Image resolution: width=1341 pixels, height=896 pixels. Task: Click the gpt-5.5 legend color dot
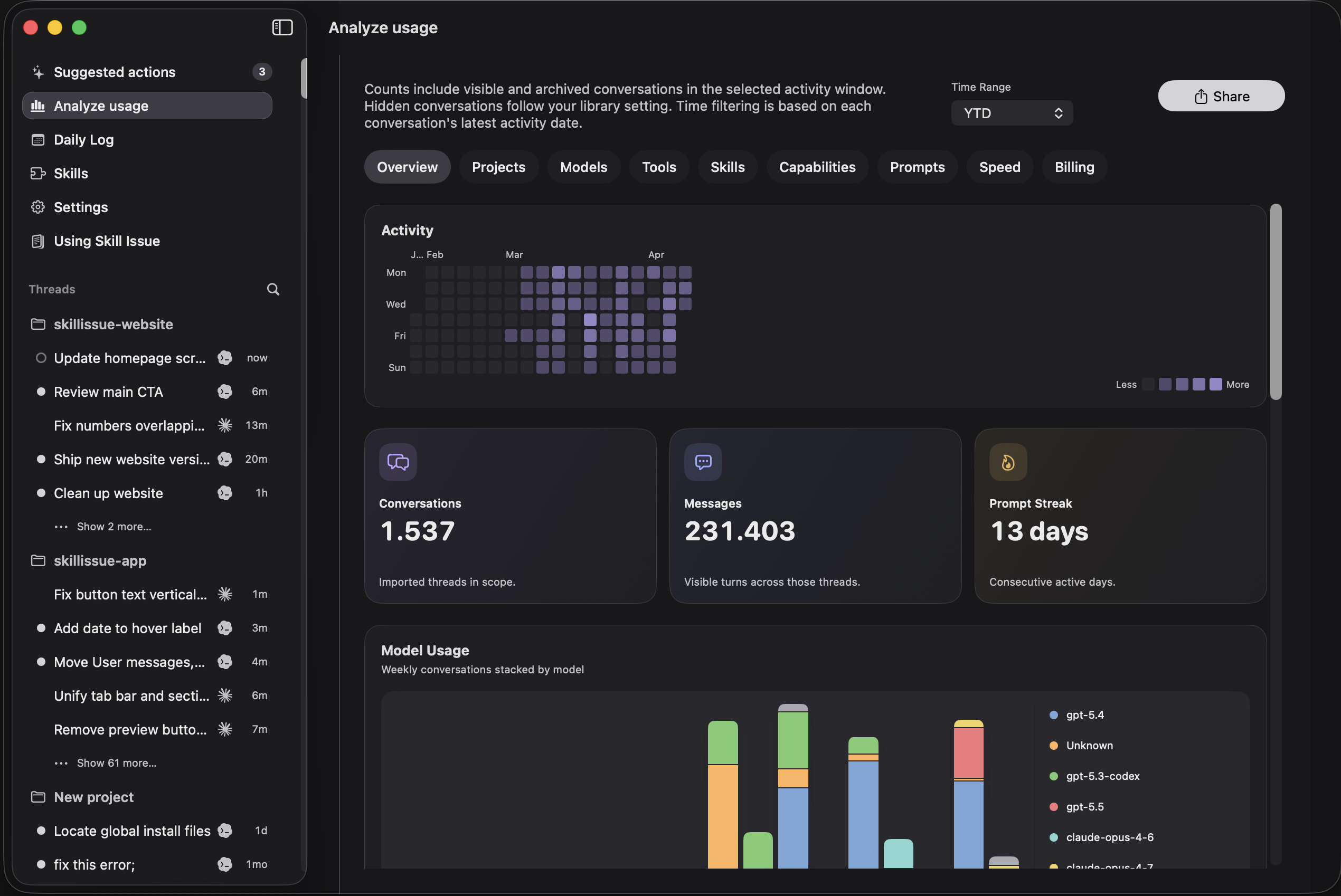(1053, 806)
